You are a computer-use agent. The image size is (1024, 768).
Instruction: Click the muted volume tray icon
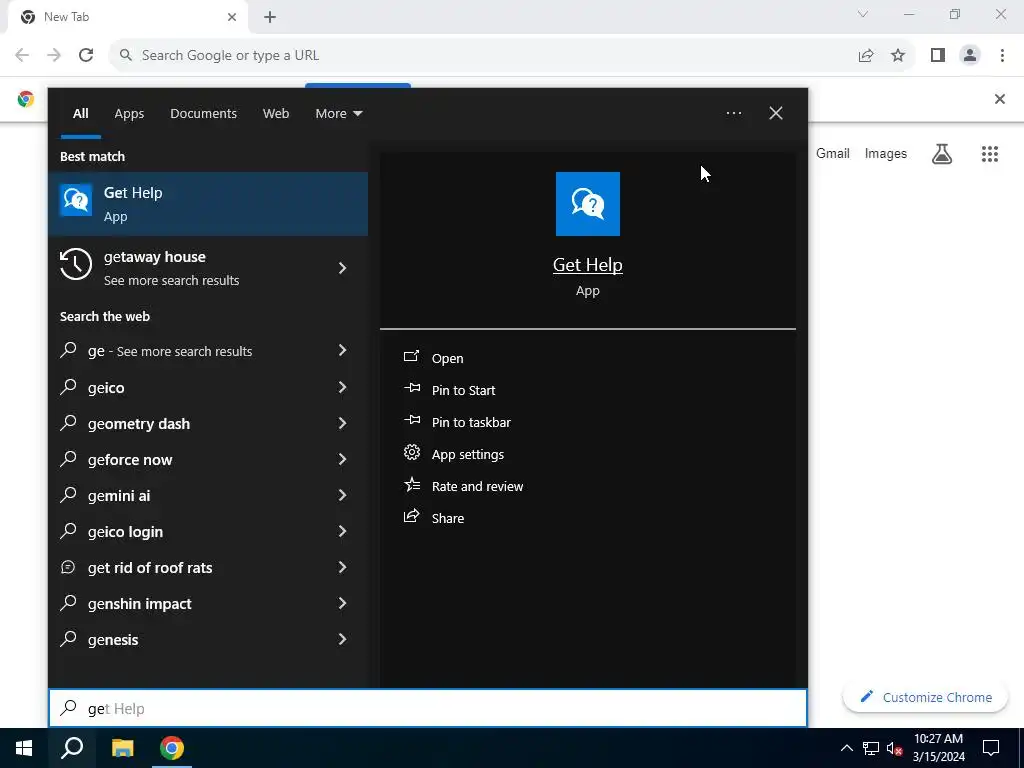click(x=895, y=748)
